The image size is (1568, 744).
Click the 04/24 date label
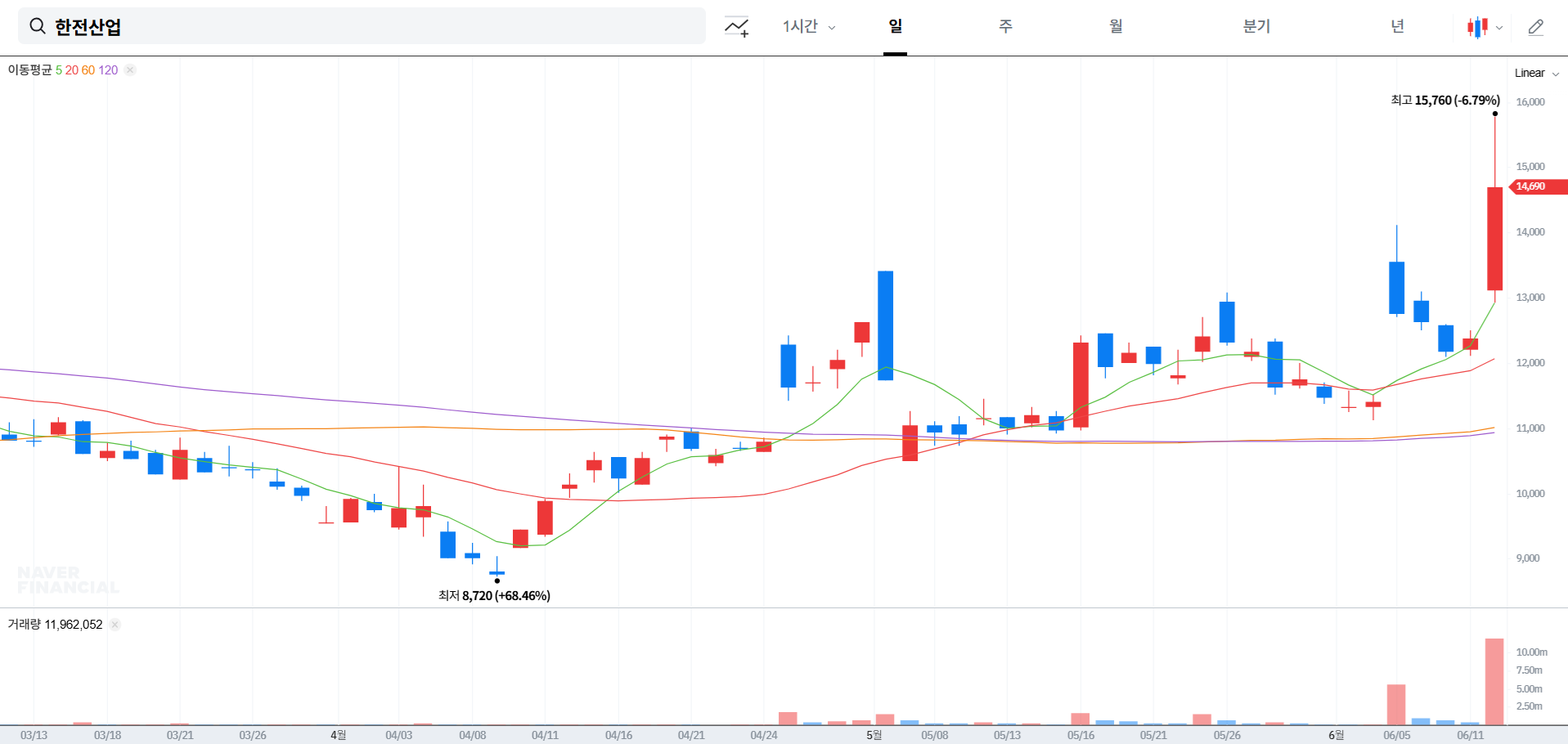point(764,735)
